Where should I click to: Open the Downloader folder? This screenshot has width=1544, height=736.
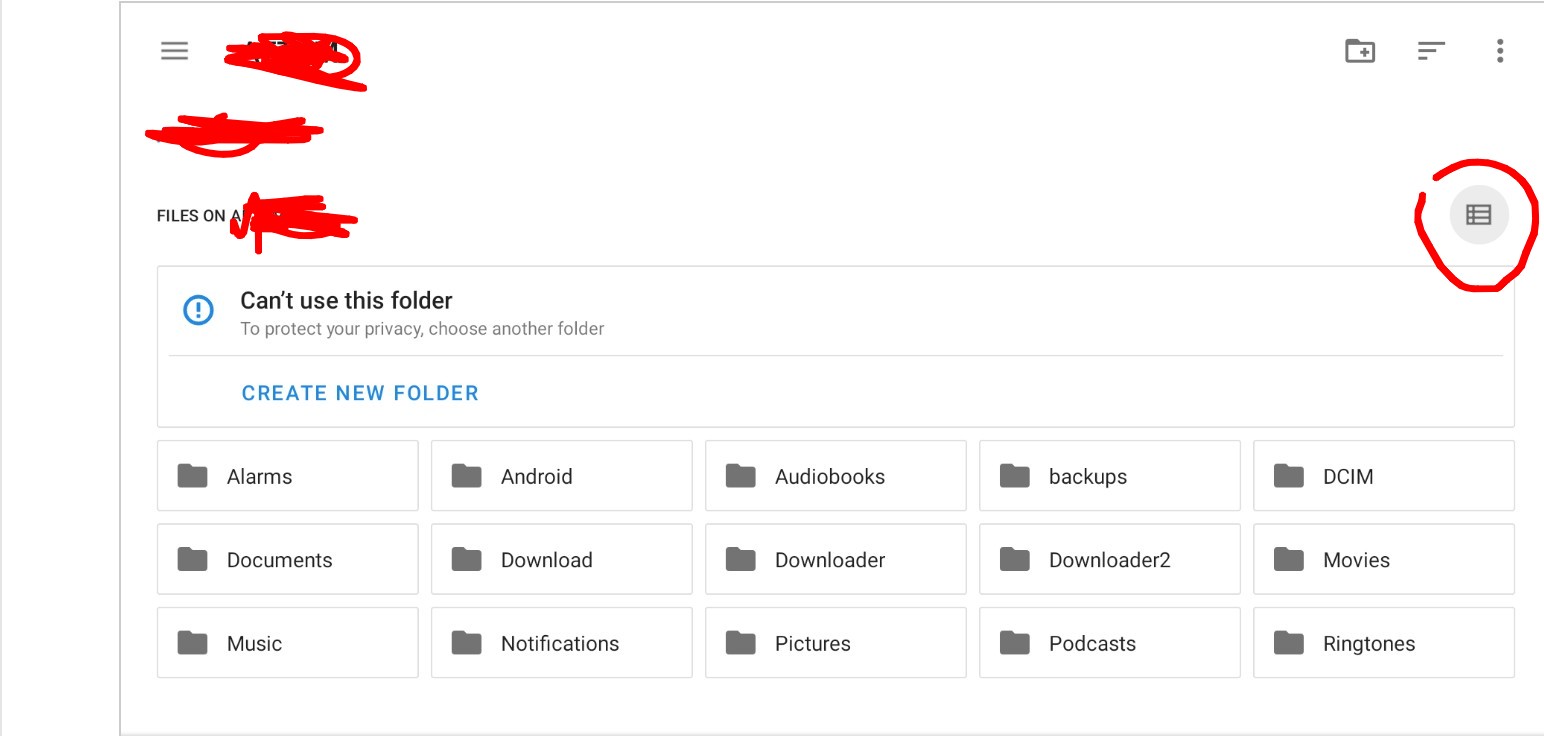(835, 560)
